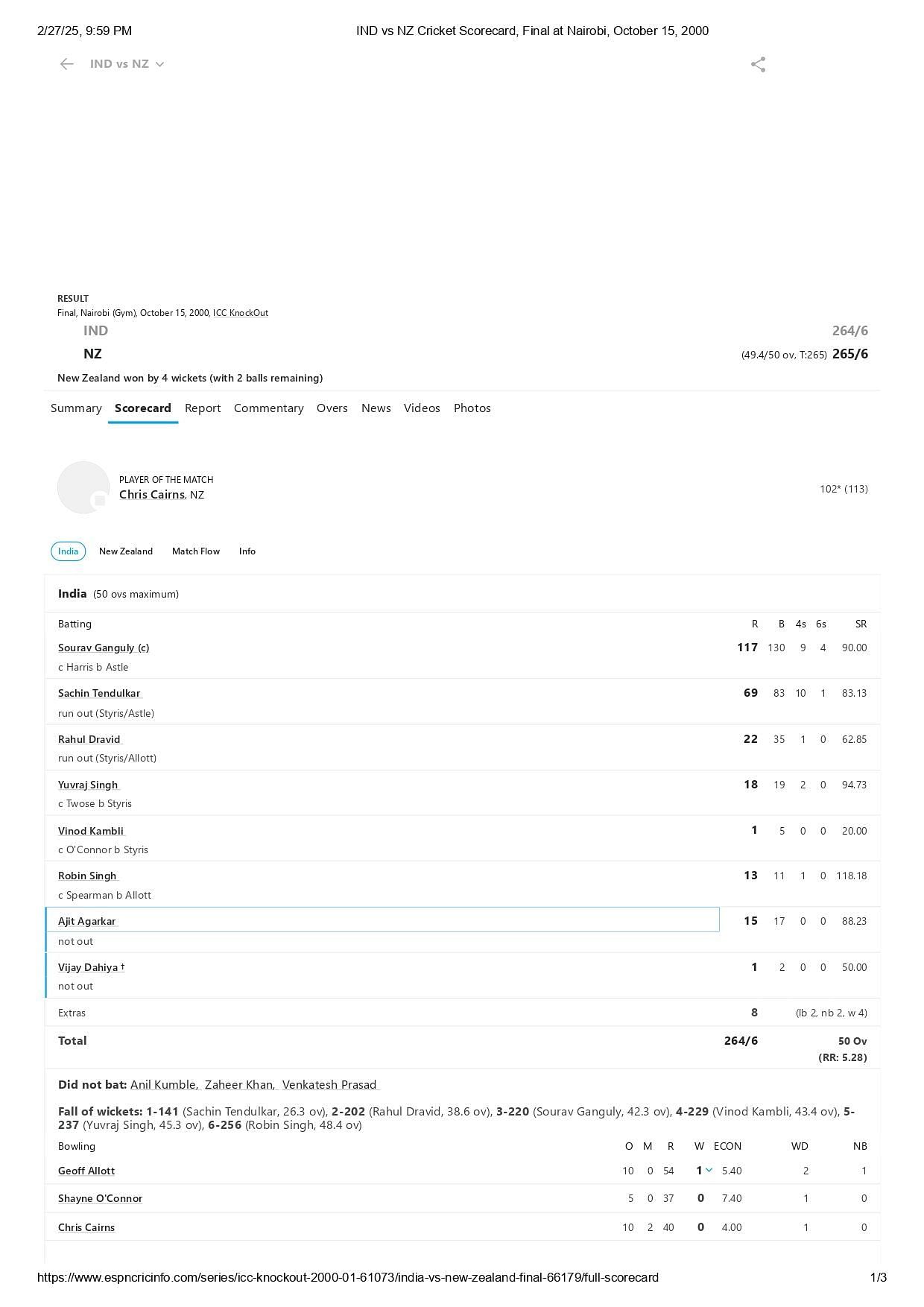The image size is (924, 1307).
Task: Open the Photos tab
Action: tap(472, 408)
